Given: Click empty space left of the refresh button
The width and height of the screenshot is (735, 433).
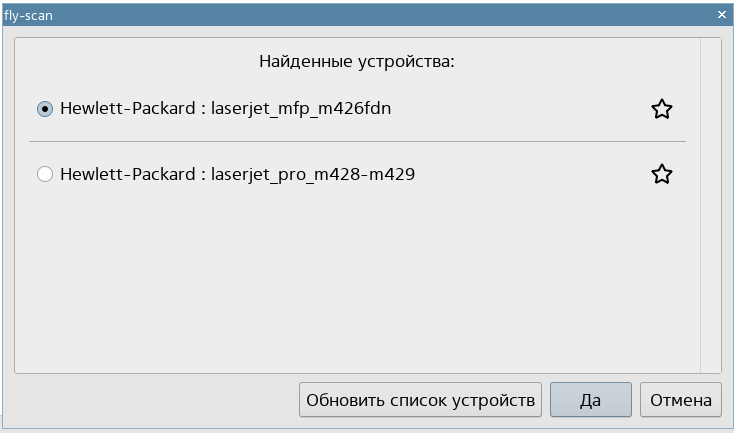Looking at the screenshot, I should point(150,401).
